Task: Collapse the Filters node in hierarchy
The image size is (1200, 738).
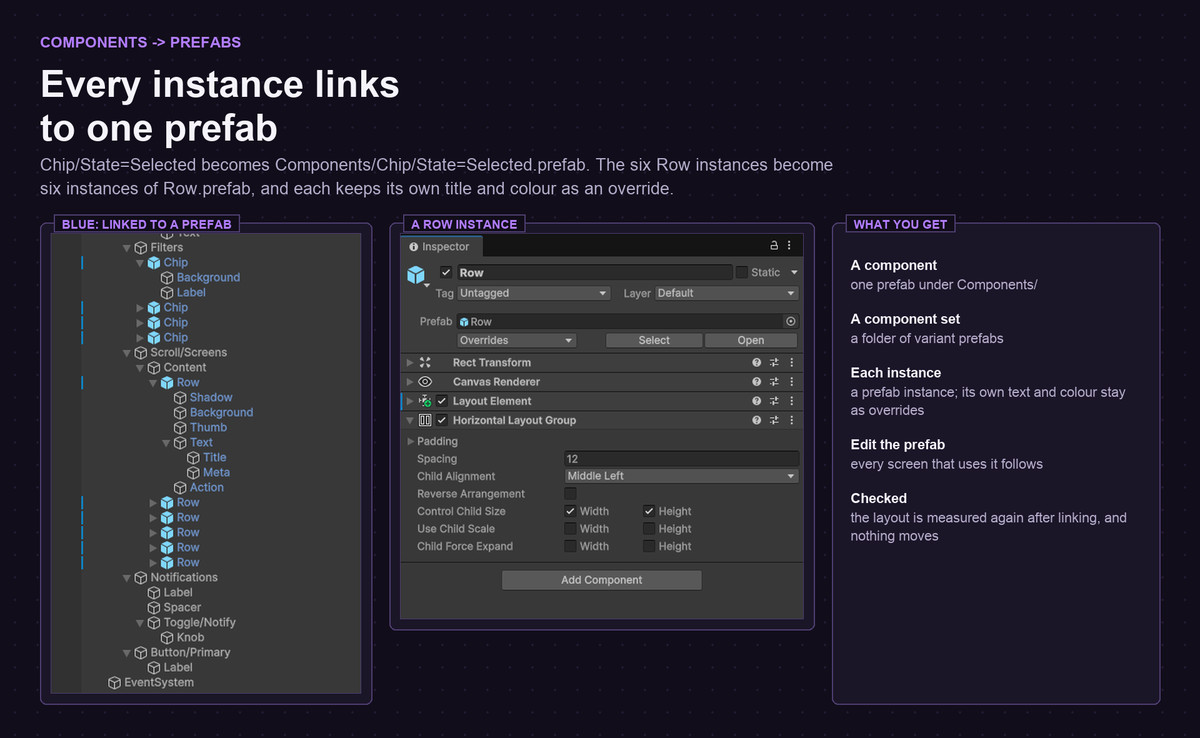Action: tap(126, 247)
